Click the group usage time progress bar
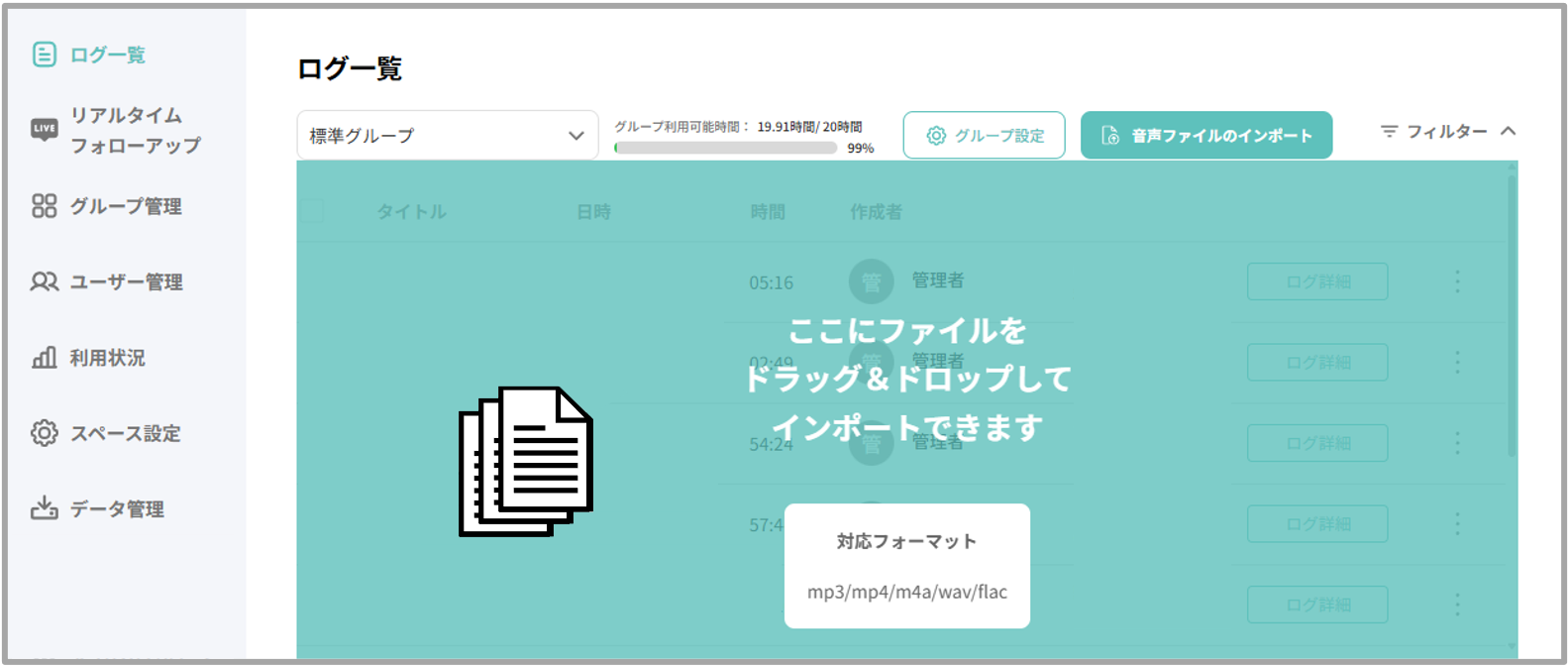This screenshot has width=1568, height=666. [725, 148]
